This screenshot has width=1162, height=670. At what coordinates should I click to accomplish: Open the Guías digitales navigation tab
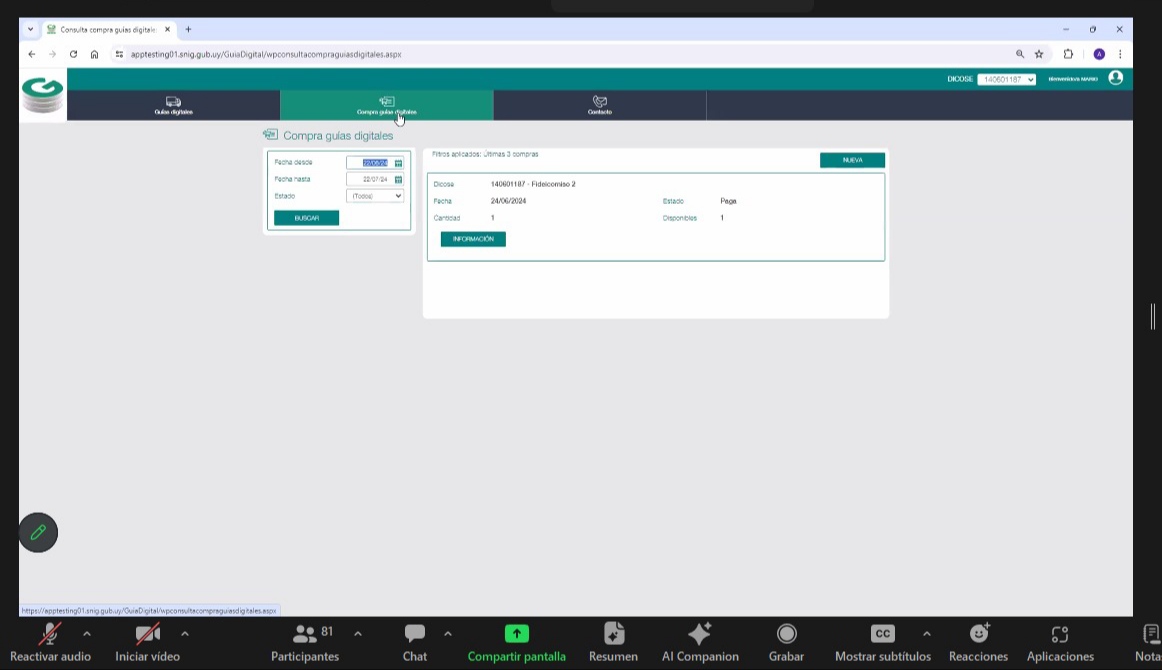tap(173, 105)
